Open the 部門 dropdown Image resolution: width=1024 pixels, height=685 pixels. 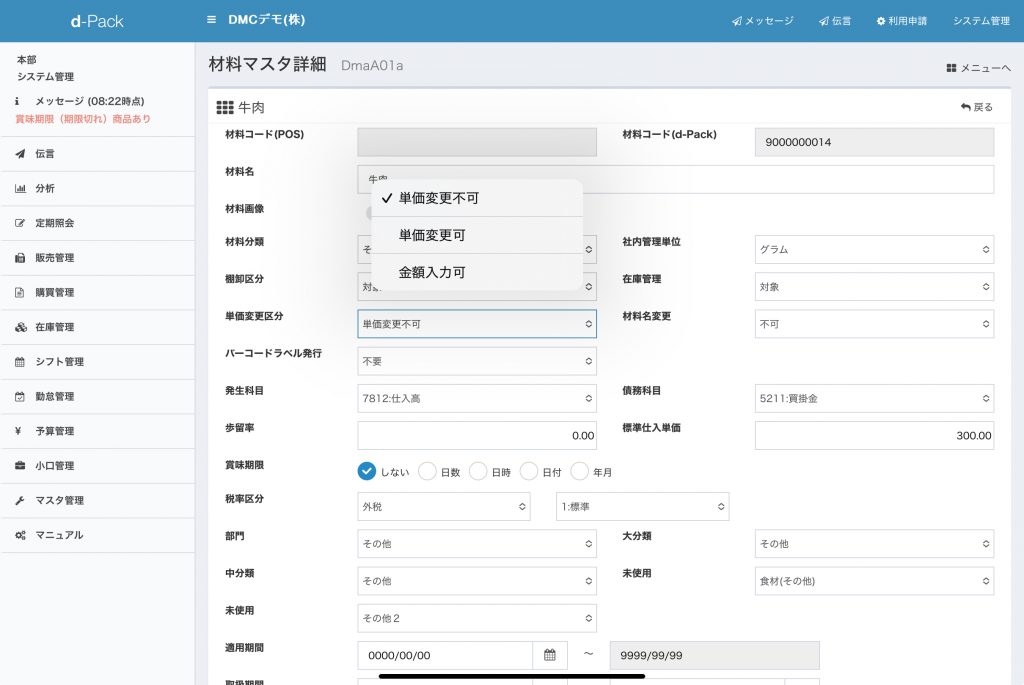click(x=477, y=544)
